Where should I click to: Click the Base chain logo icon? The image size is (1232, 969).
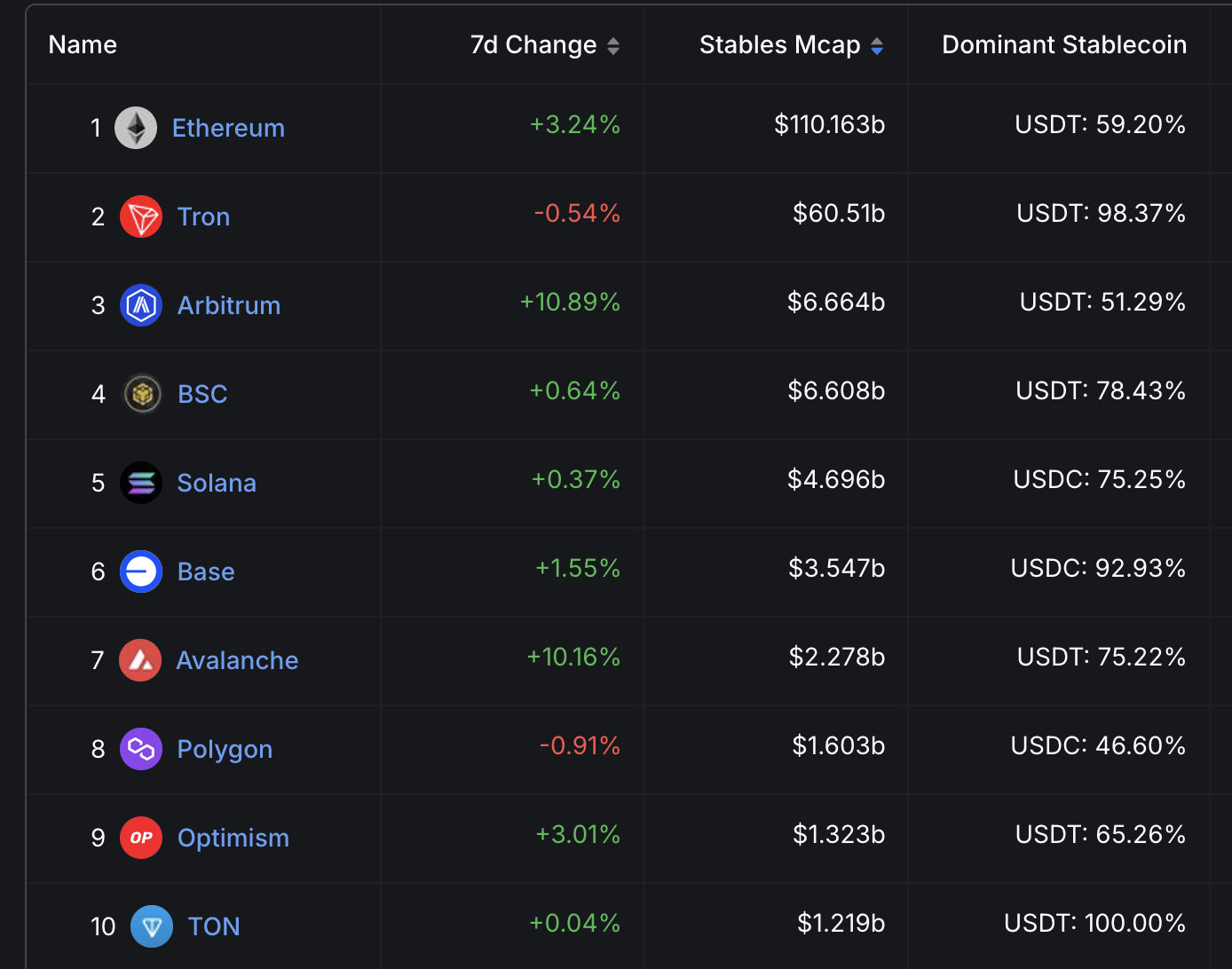tap(141, 571)
